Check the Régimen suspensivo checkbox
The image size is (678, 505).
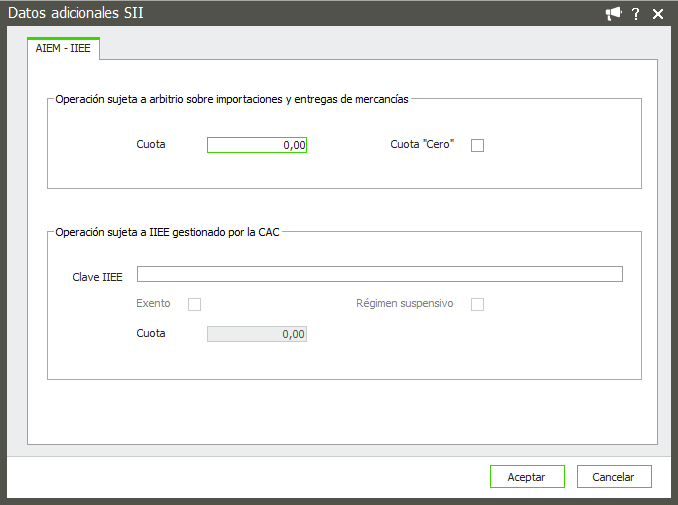click(477, 304)
